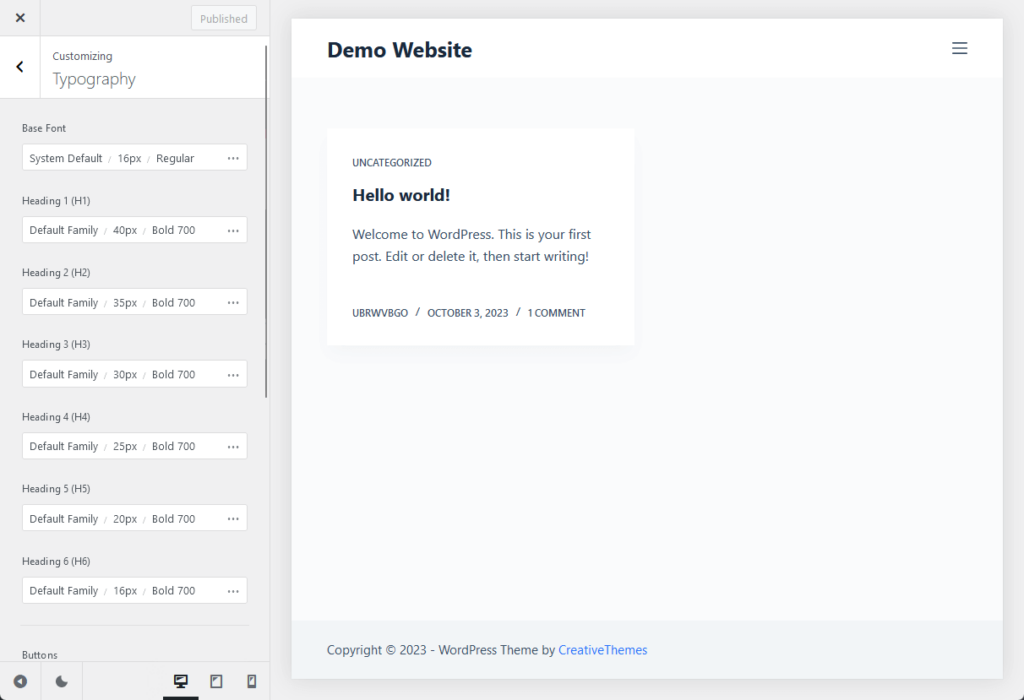The width and height of the screenshot is (1024, 700).
Task: Visit the CreativeThemes footer link
Action: coord(603,650)
